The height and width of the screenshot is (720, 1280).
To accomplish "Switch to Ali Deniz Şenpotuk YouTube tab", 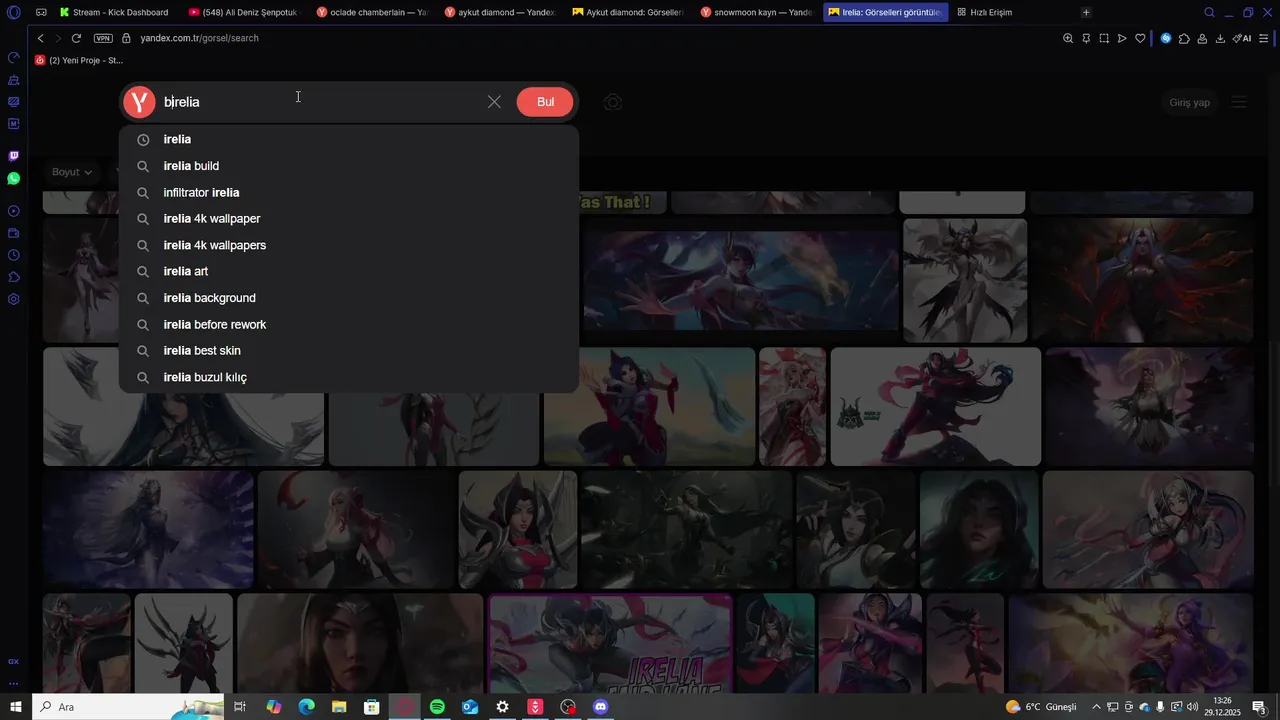I will [243, 12].
